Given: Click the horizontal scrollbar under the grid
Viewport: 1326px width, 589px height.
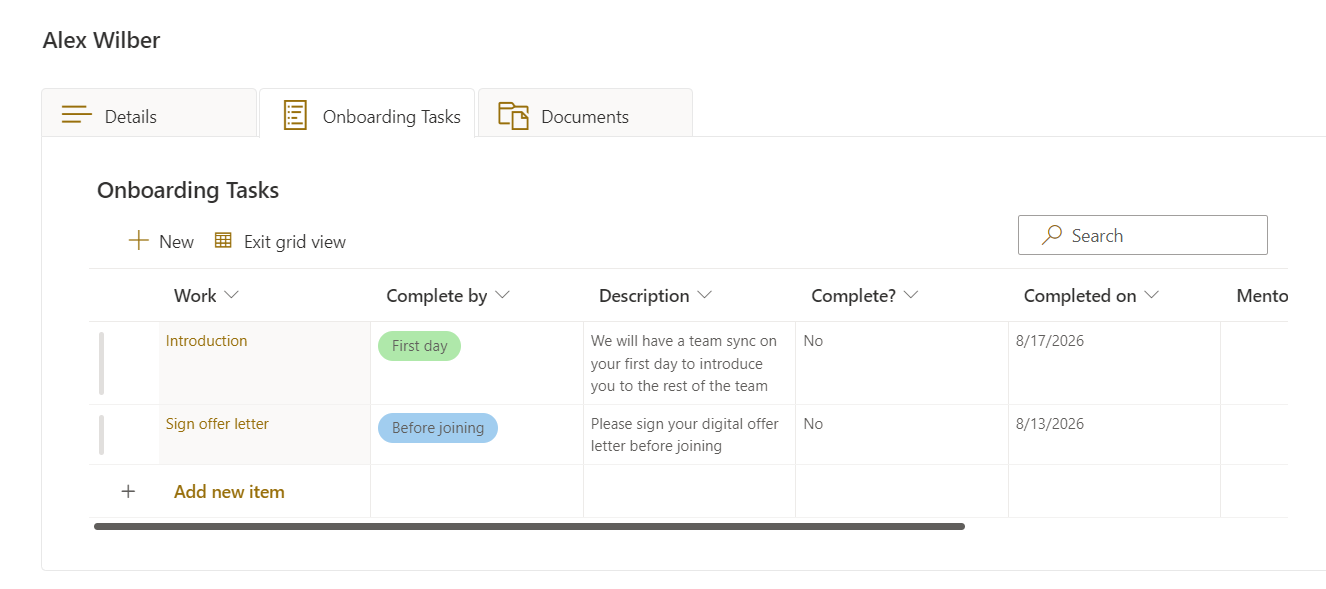Looking at the screenshot, I should pos(529,526).
